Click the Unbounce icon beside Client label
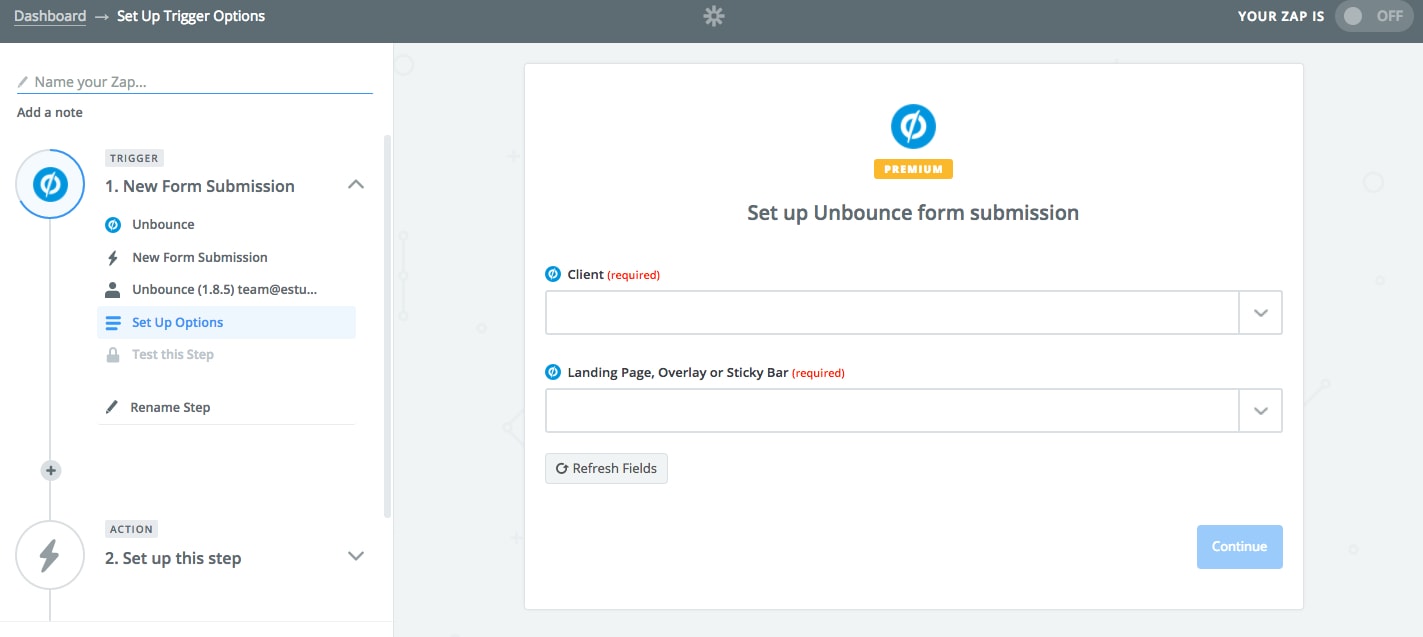The height and width of the screenshot is (637, 1423). tap(553, 274)
